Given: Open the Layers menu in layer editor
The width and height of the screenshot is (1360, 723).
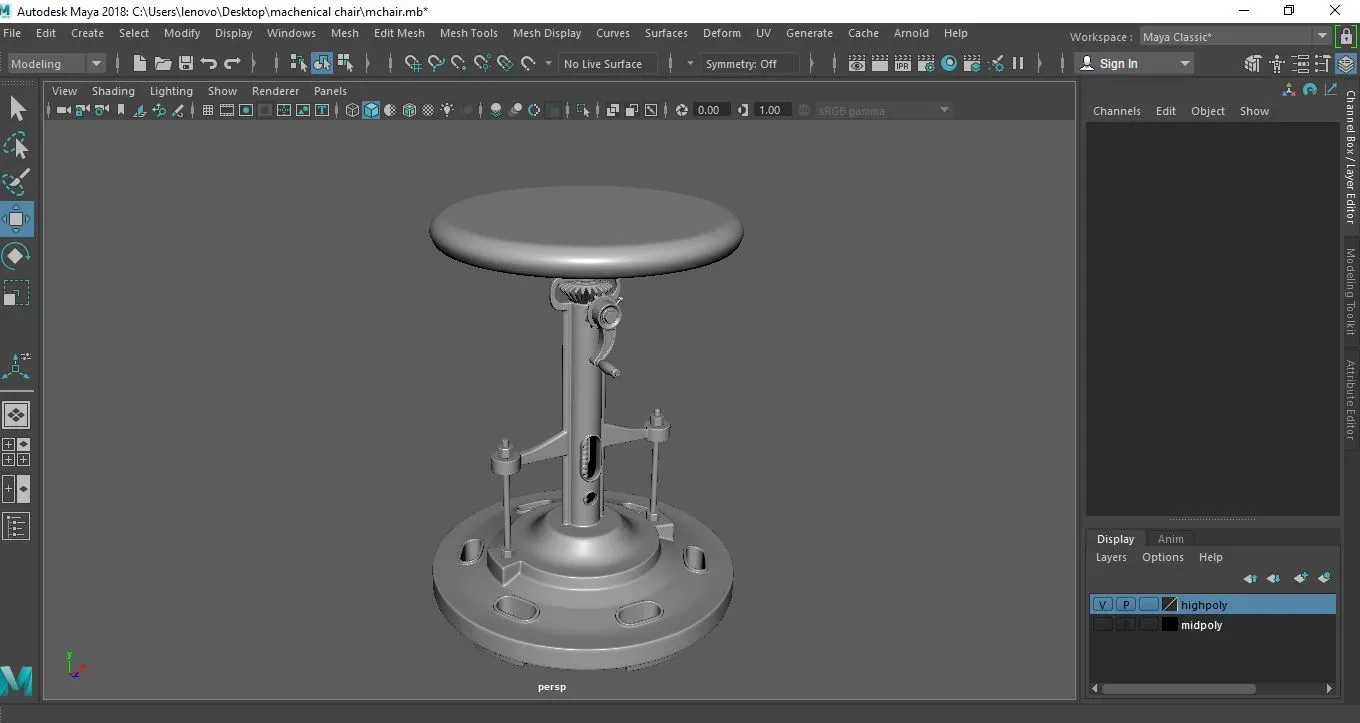Looking at the screenshot, I should coord(1111,557).
